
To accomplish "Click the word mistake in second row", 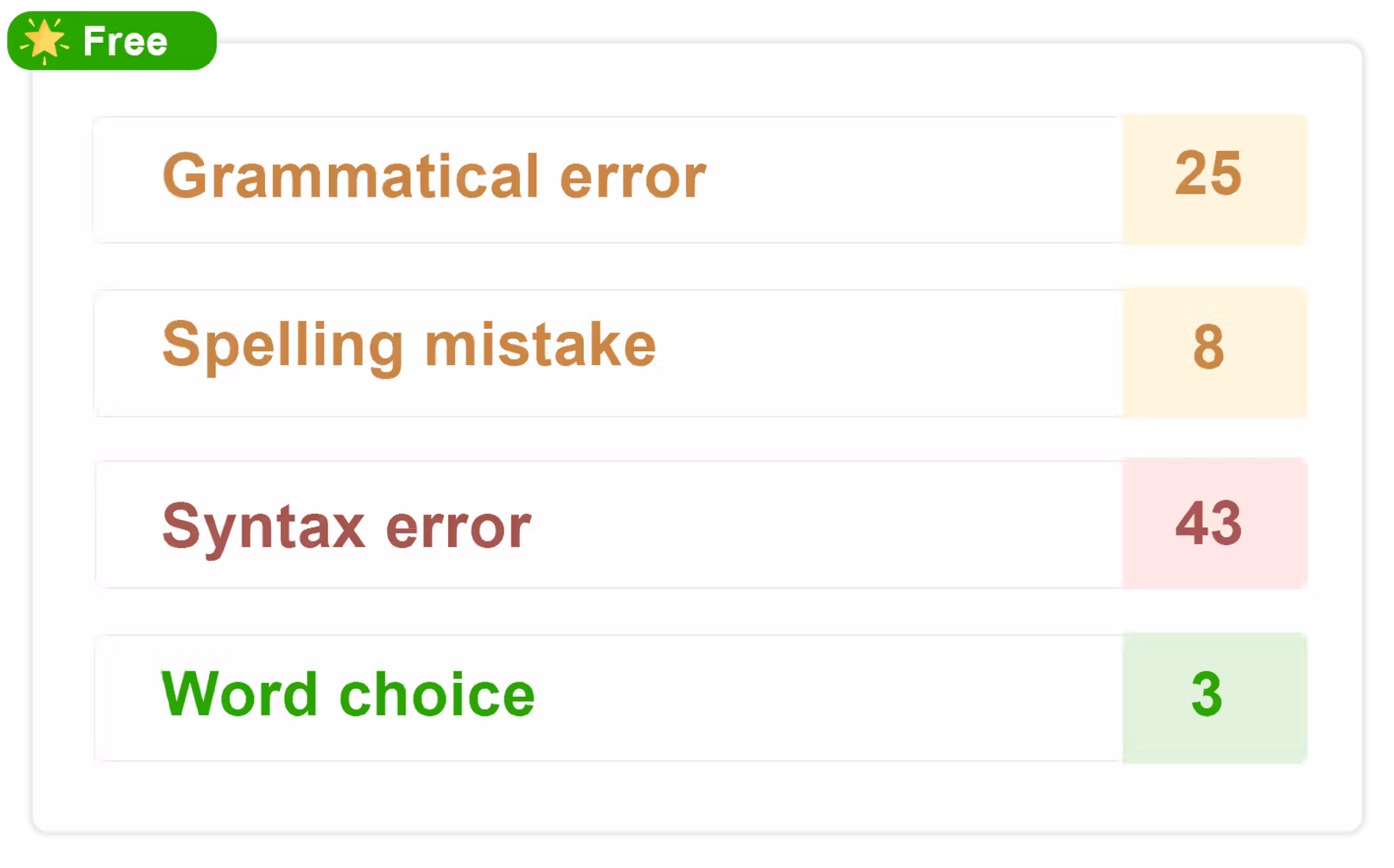I will tap(540, 345).
